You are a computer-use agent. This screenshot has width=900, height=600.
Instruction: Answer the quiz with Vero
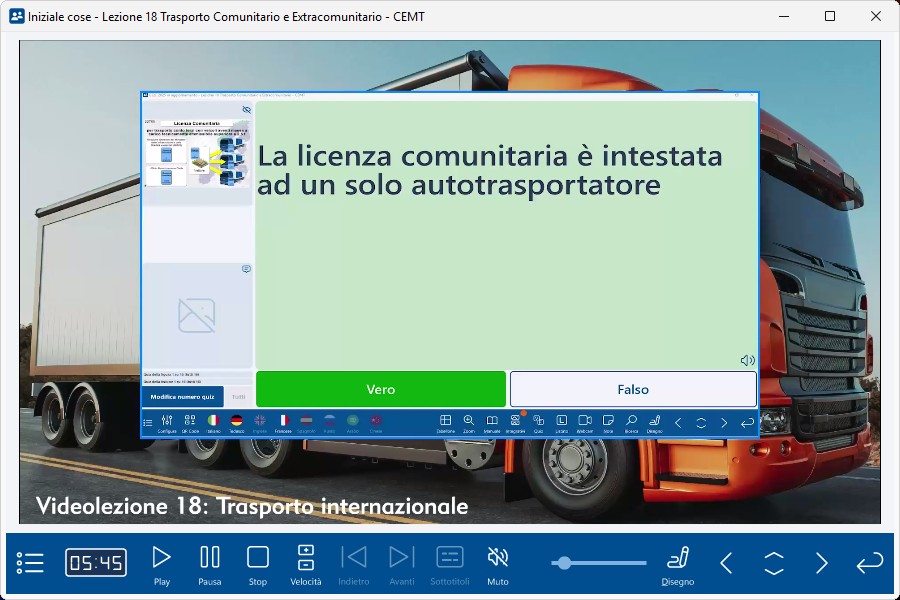pos(381,389)
